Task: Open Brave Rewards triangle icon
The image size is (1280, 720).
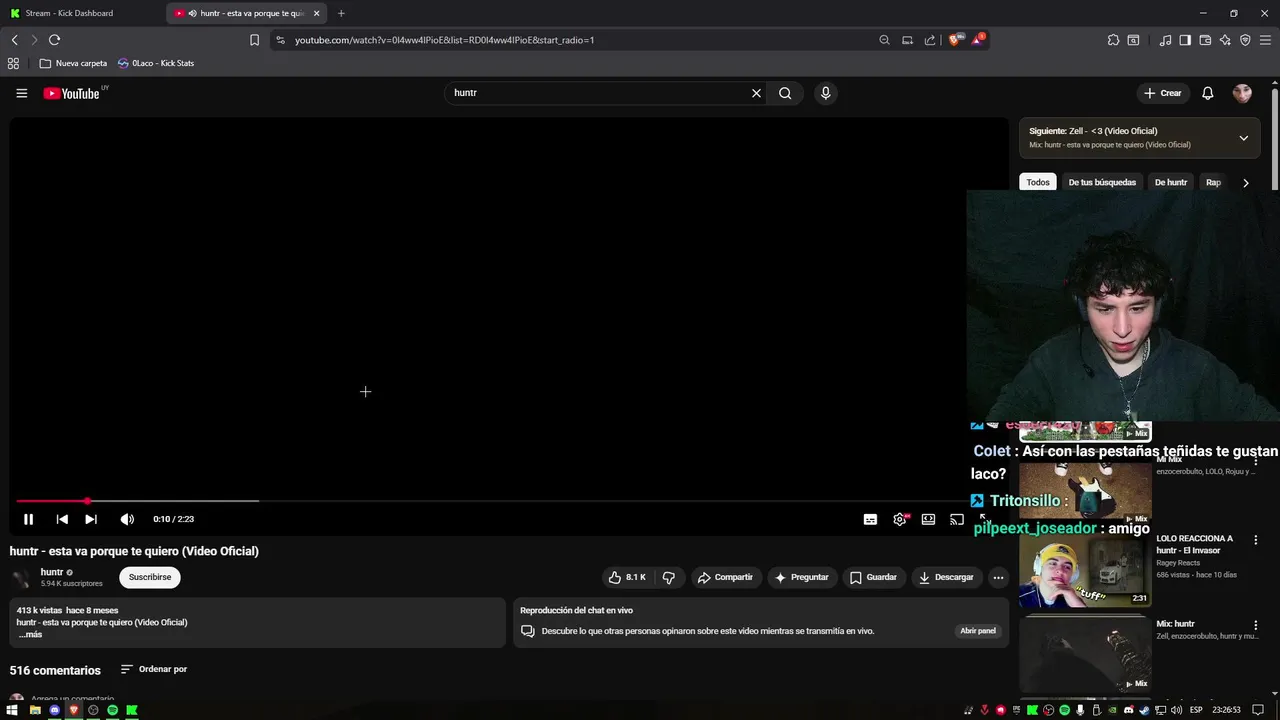Action: click(x=977, y=40)
